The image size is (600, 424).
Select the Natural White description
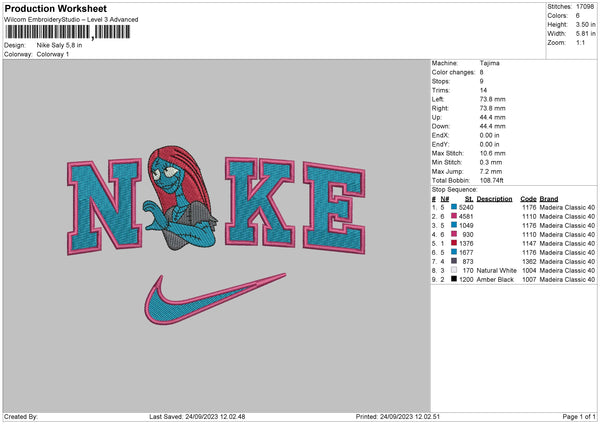click(496, 271)
